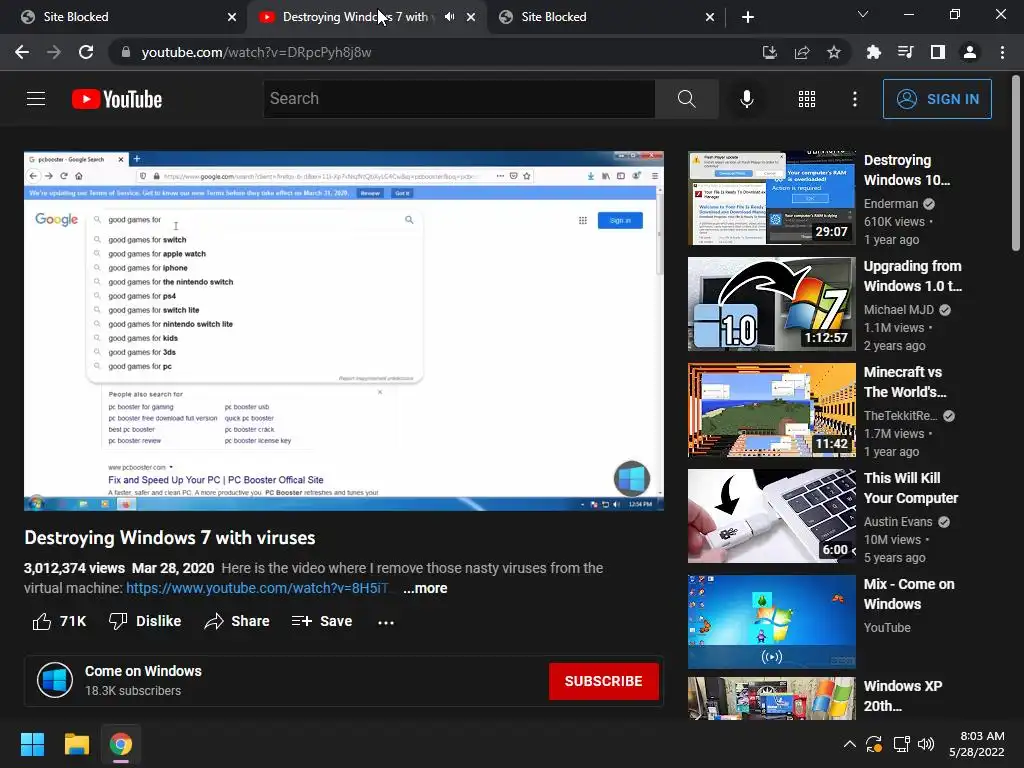This screenshot has height=768, width=1024.
Task: Reload the page
Action: point(86,52)
